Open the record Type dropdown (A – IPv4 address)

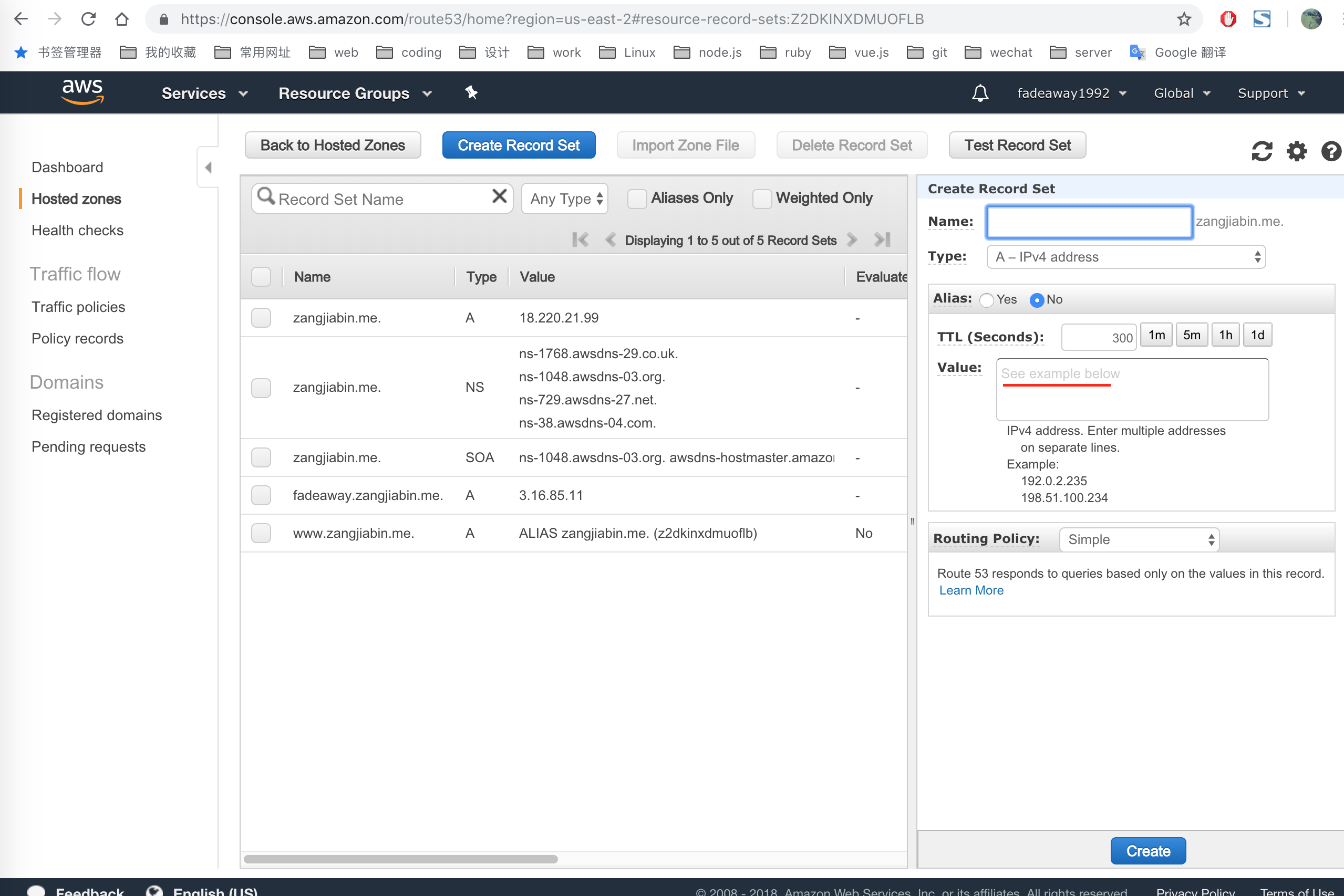tap(1125, 257)
